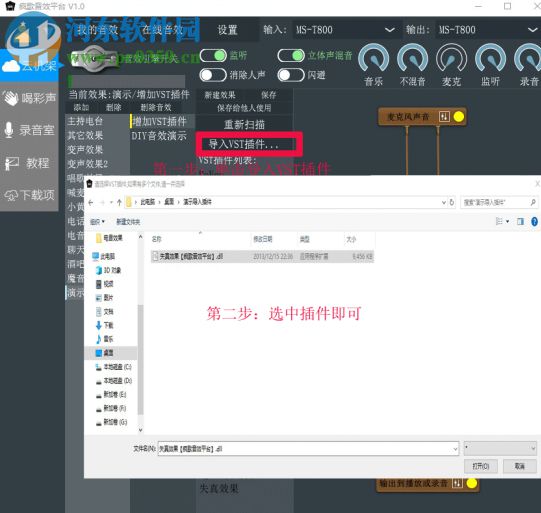Select the 增加VST插件 effect entry
The image size is (541, 513).
coord(159,121)
